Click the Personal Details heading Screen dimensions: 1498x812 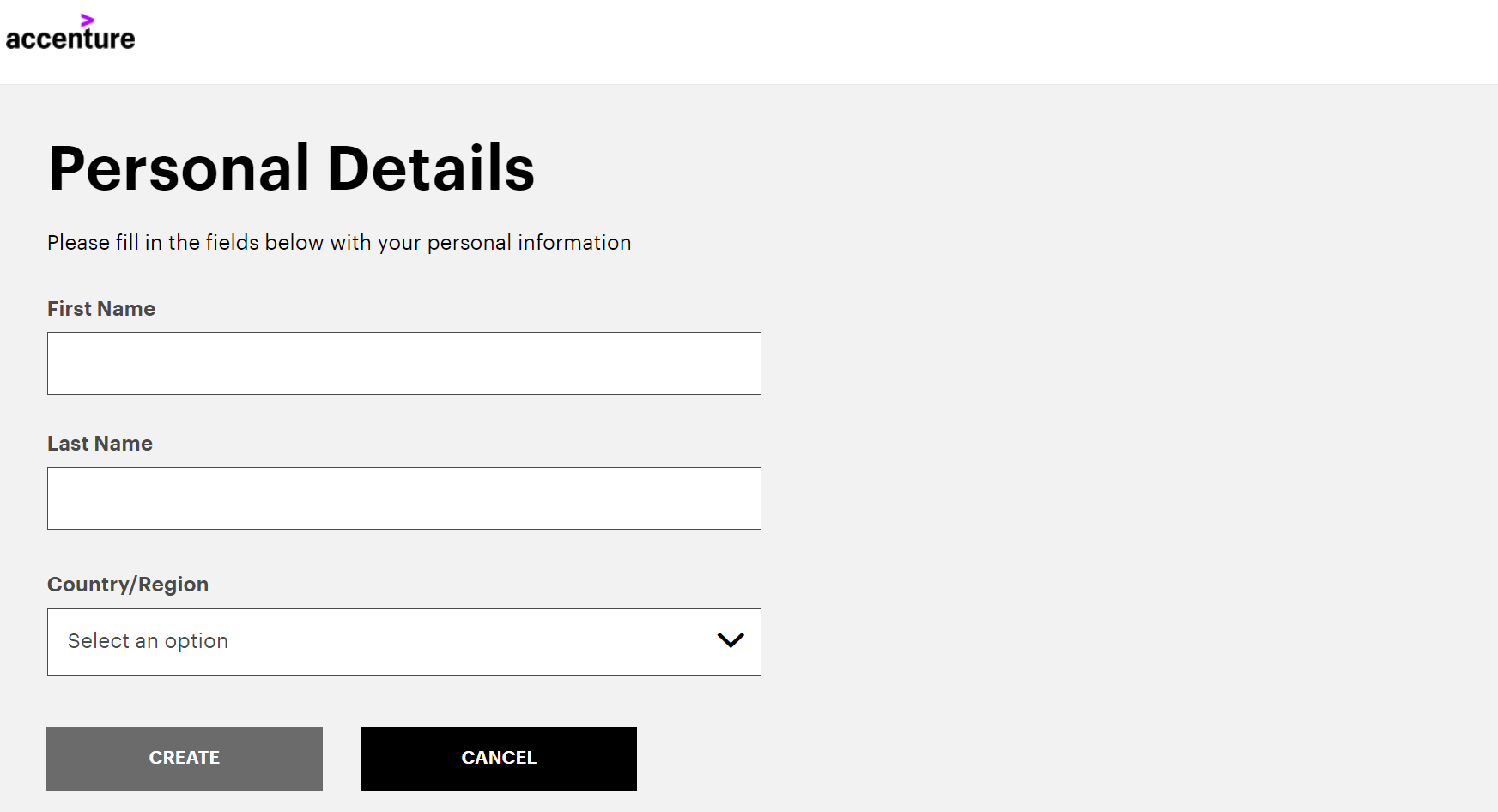click(x=292, y=168)
